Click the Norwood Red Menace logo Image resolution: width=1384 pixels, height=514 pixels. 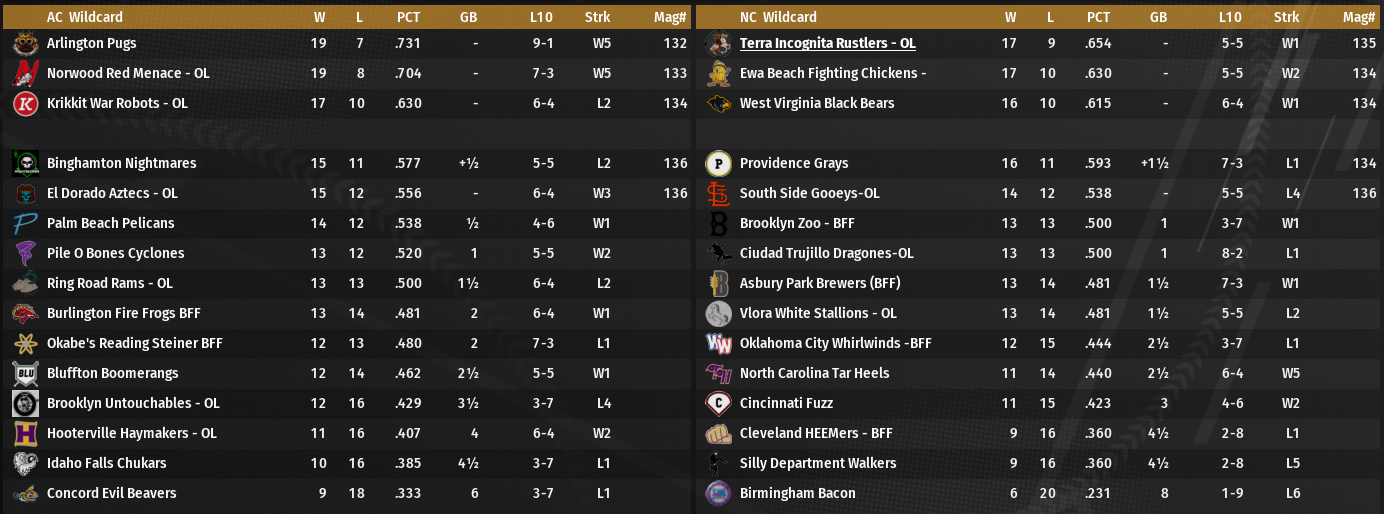26,74
